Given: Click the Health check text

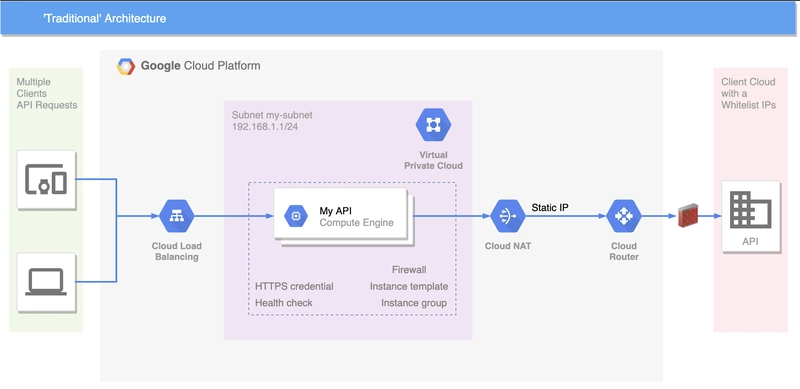Looking at the screenshot, I should pos(284,303).
